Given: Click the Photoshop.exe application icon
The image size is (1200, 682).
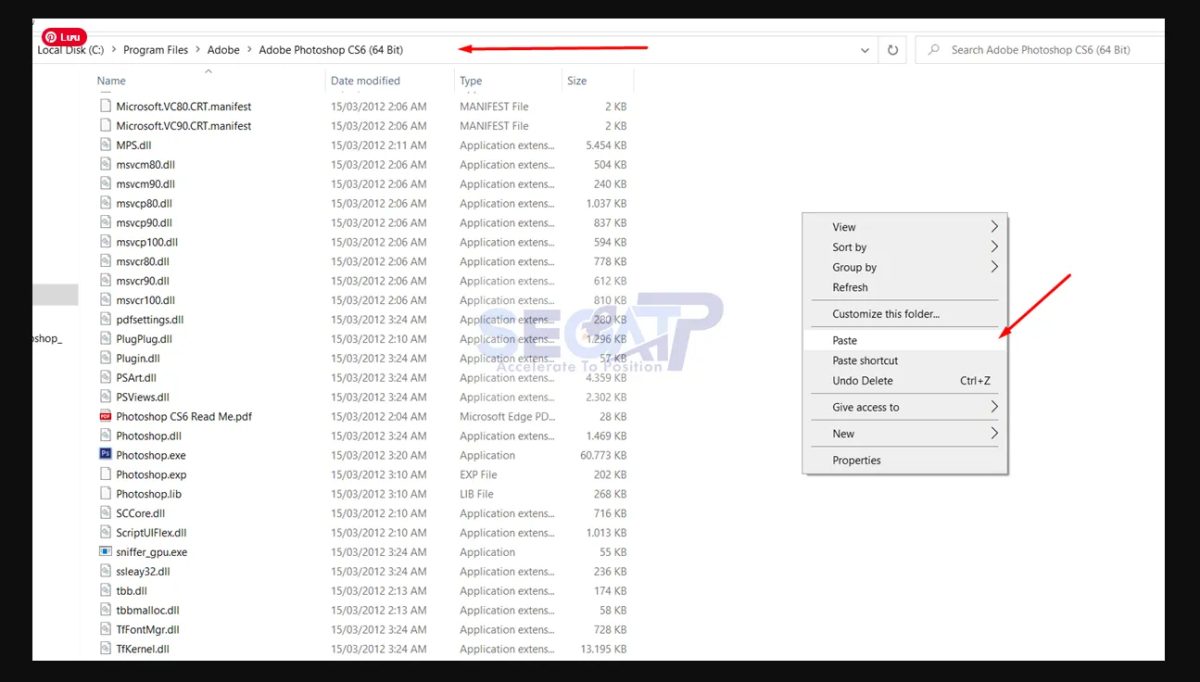Looking at the screenshot, I should coord(106,455).
